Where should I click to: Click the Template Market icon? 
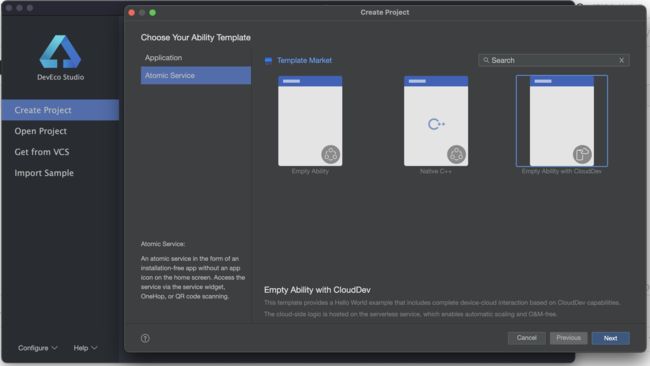[268, 61]
